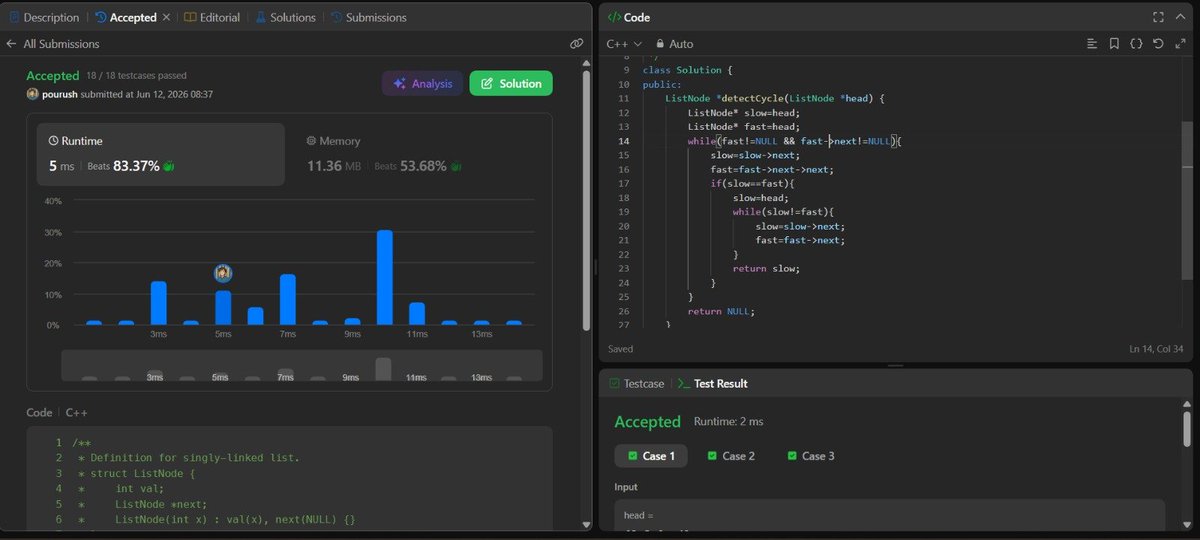Click the 'Saved' status text

tap(620, 349)
